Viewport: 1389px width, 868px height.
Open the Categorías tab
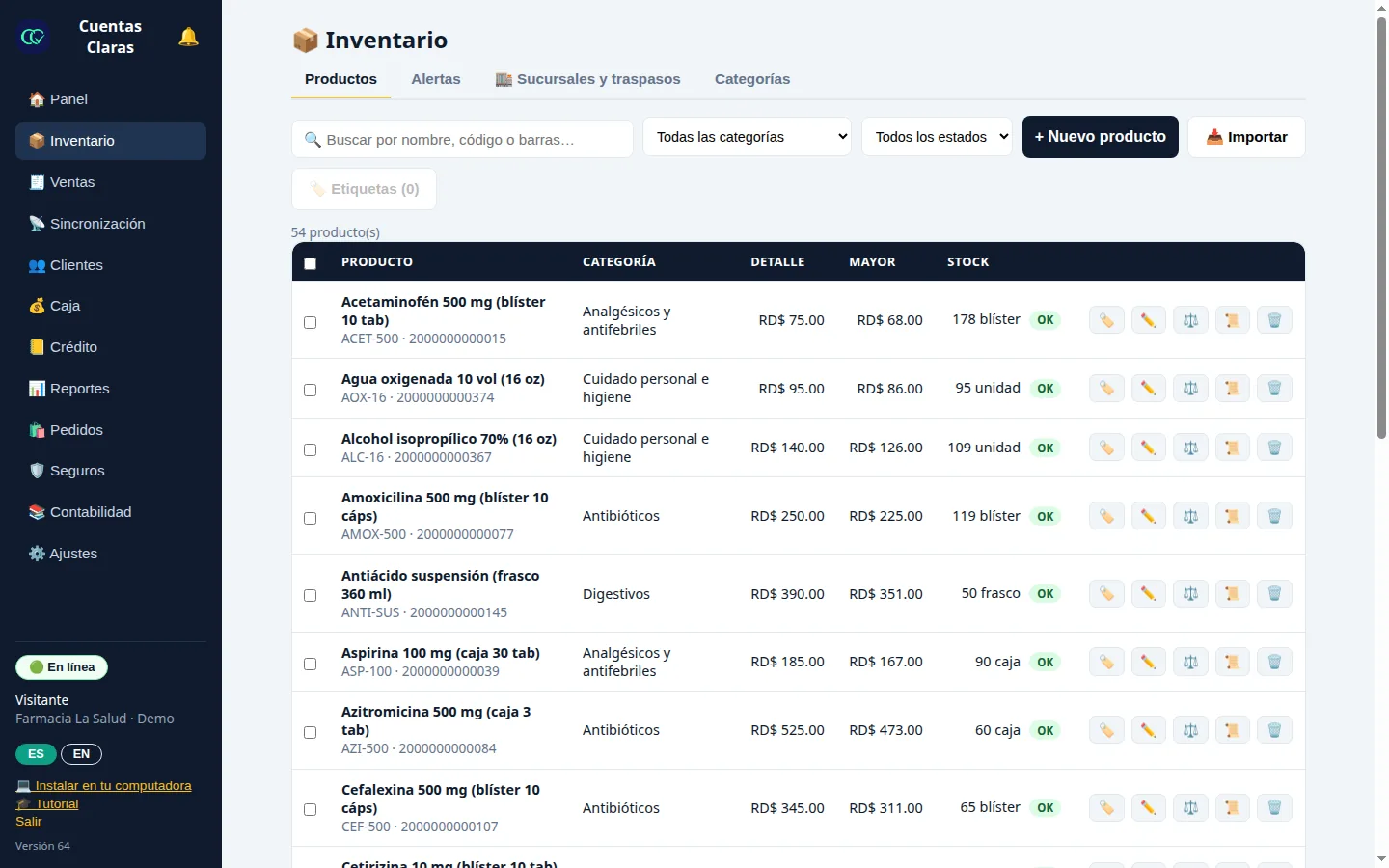pos(752,79)
